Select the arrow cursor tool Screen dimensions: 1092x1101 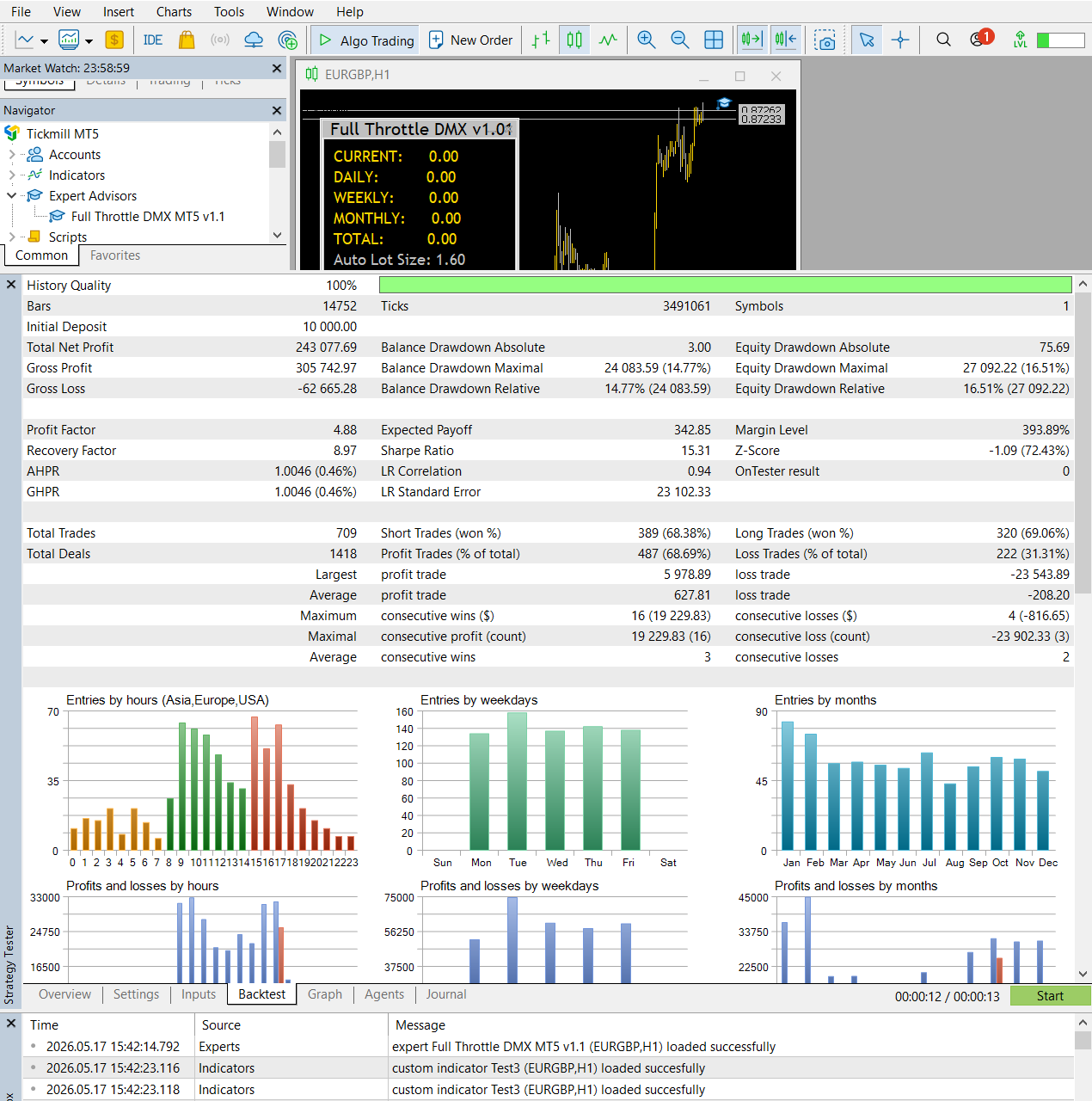click(867, 40)
